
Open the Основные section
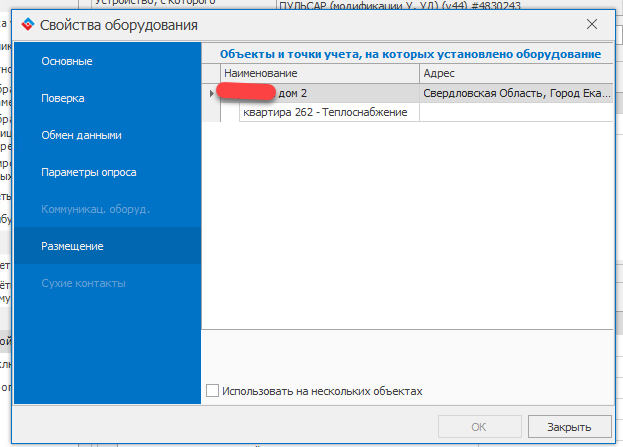[x=67, y=62]
